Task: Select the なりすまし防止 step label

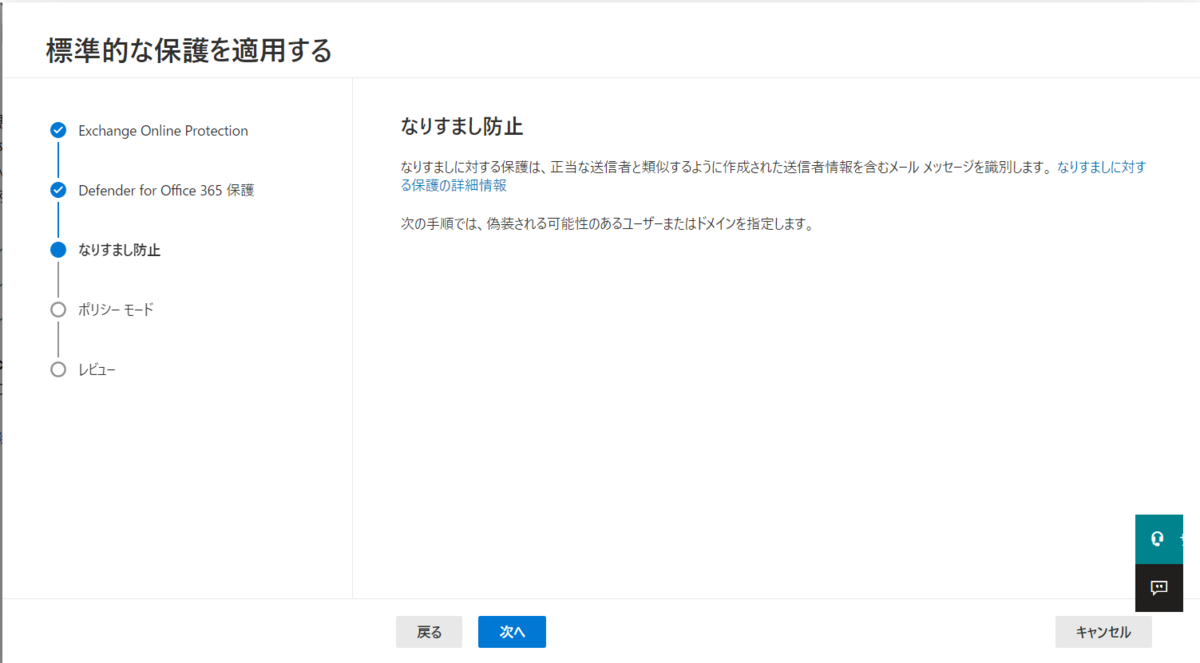Action: [119, 250]
